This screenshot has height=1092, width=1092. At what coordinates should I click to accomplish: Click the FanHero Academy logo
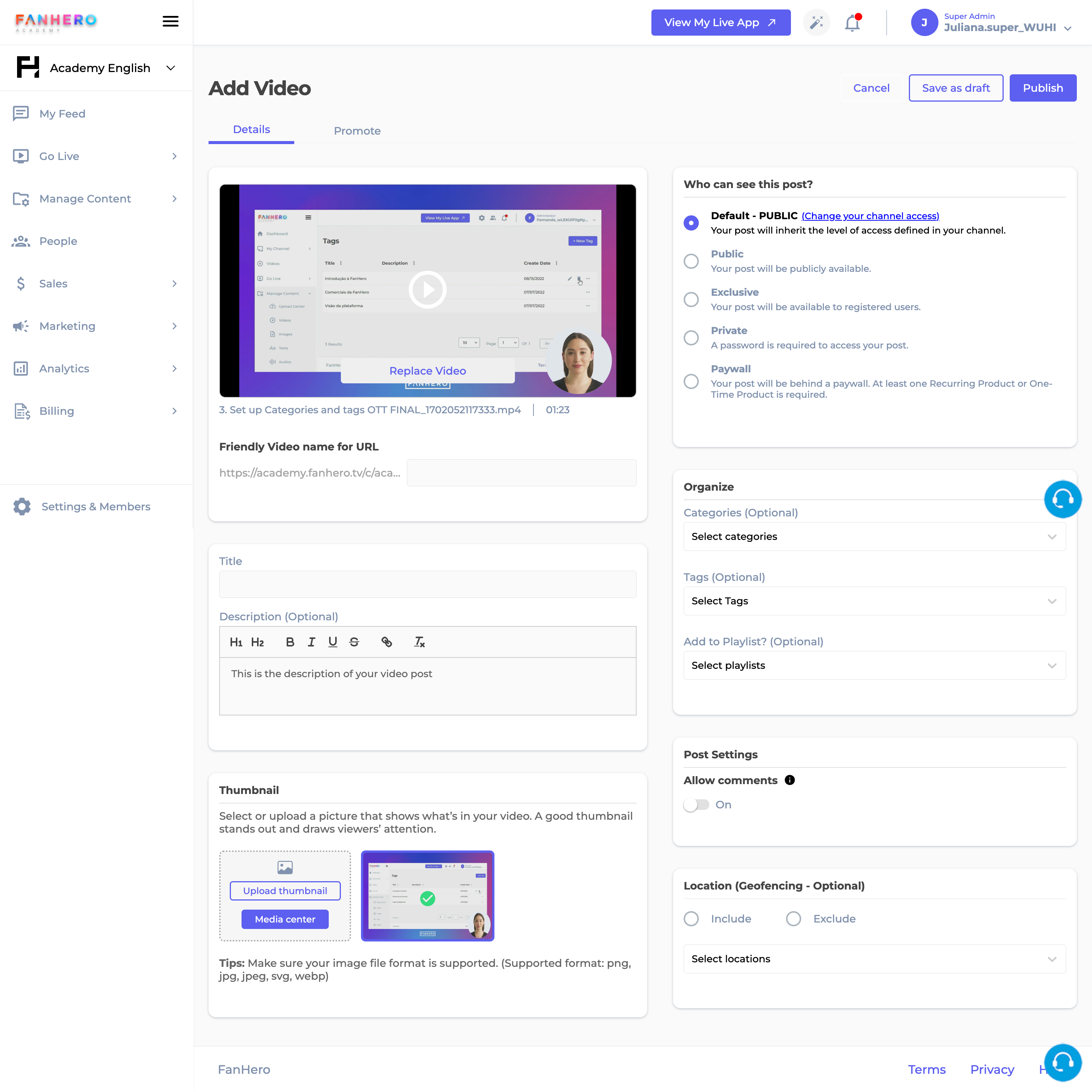pyautogui.click(x=56, y=23)
